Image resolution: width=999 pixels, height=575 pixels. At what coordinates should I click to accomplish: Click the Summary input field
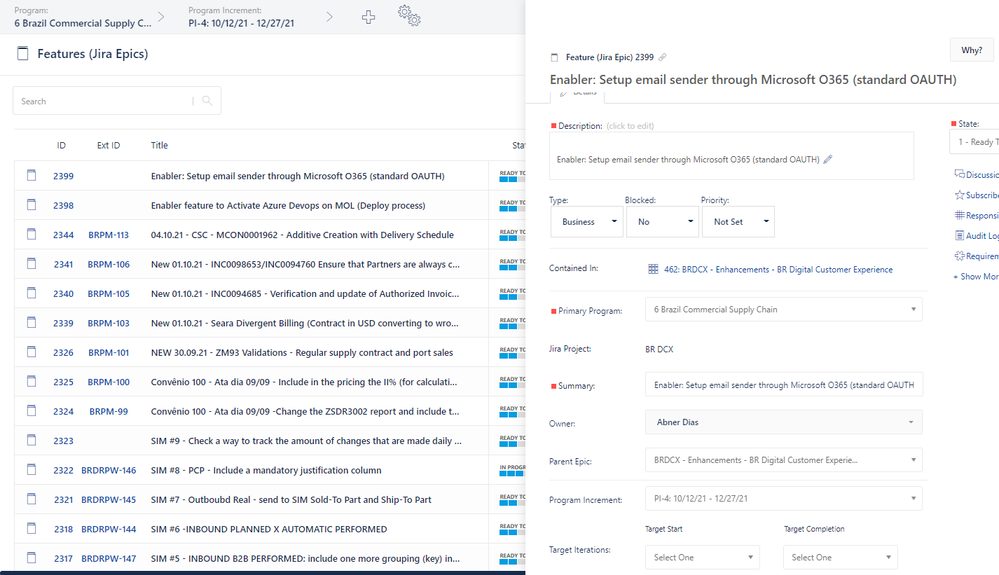point(784,385)
